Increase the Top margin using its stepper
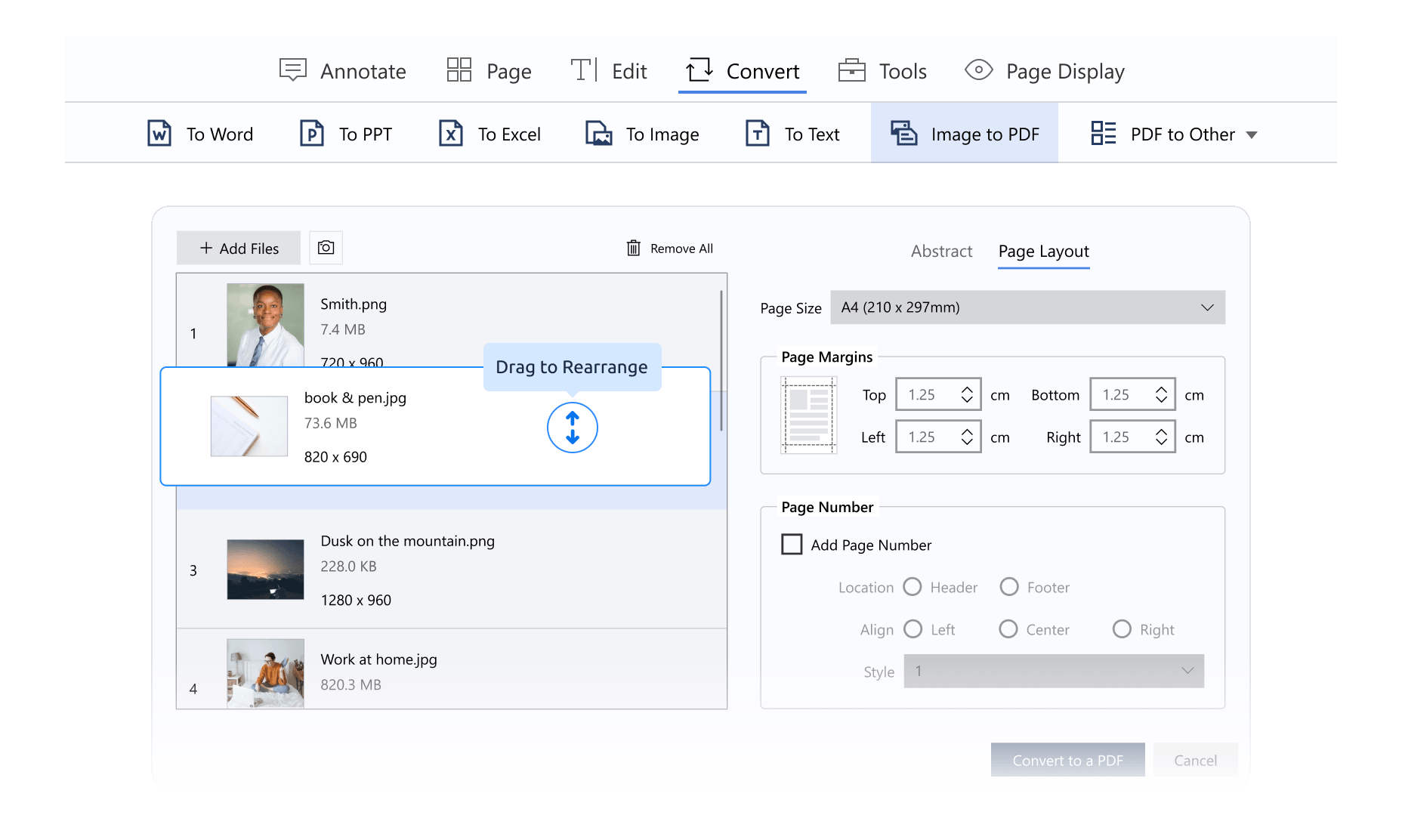The width and height of the screenshot is (1402, 840). pos(967,388)
